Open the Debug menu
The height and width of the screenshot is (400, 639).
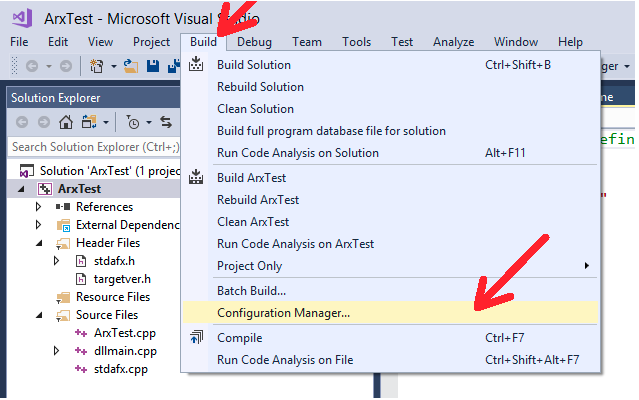coord(254,42)
